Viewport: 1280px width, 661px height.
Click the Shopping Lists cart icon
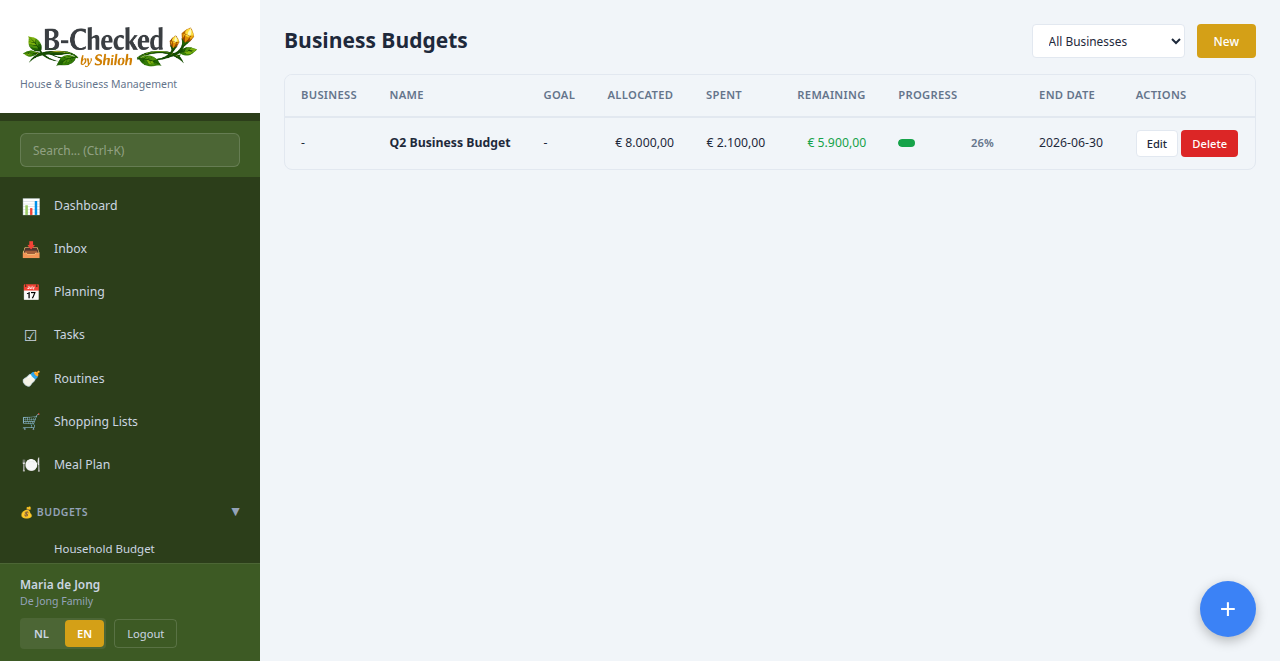pos(30,421)
